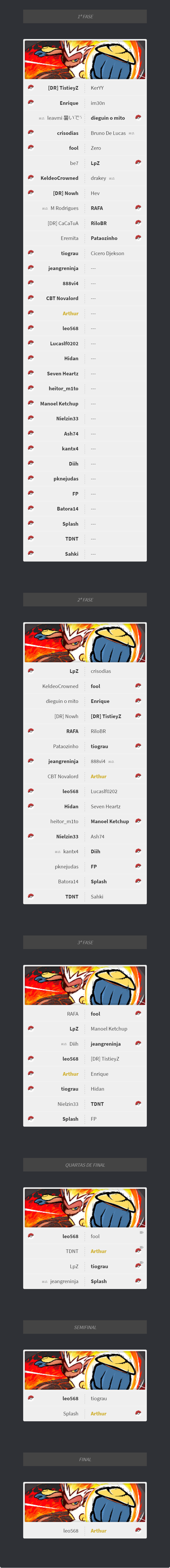Click leo568 in the Final match
Viewport: 170px width, 1568px height.
point(71,1530)
